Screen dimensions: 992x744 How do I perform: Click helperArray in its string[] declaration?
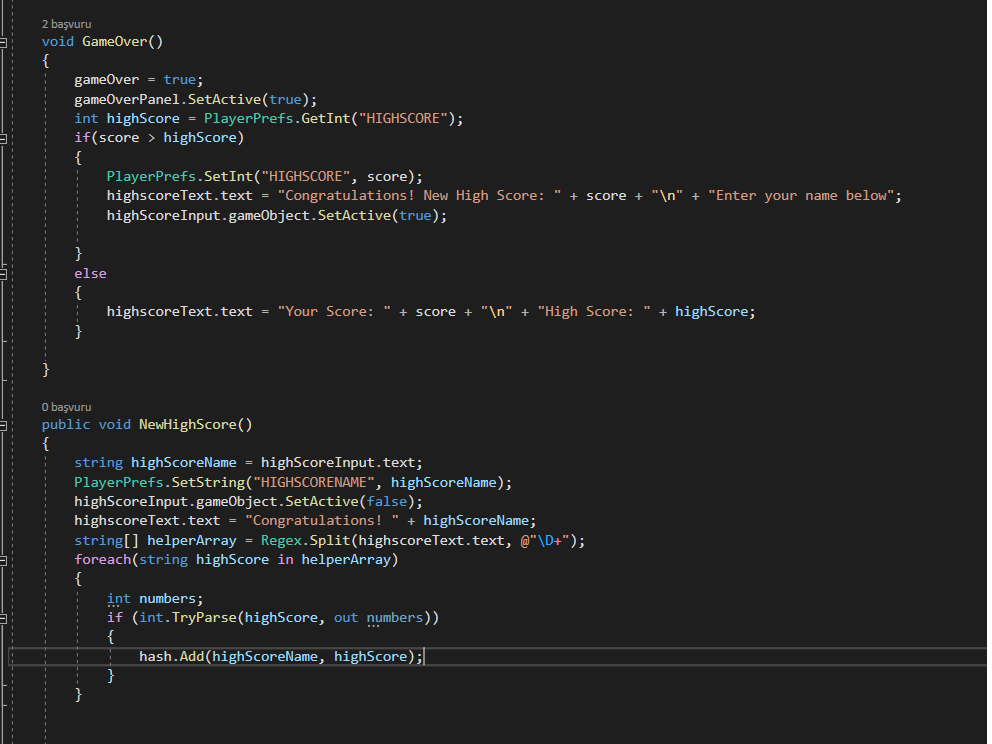(x=192, y=541)
